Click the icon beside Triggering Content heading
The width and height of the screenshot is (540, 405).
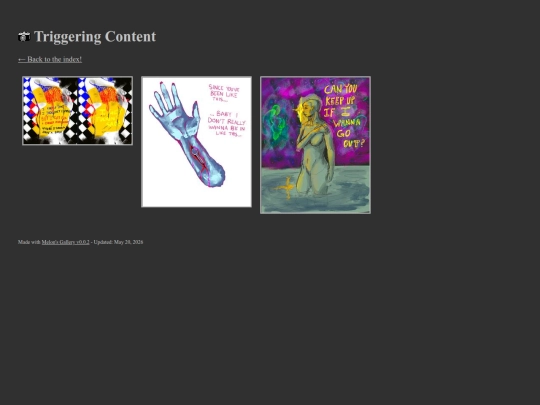tap(24, 37)
